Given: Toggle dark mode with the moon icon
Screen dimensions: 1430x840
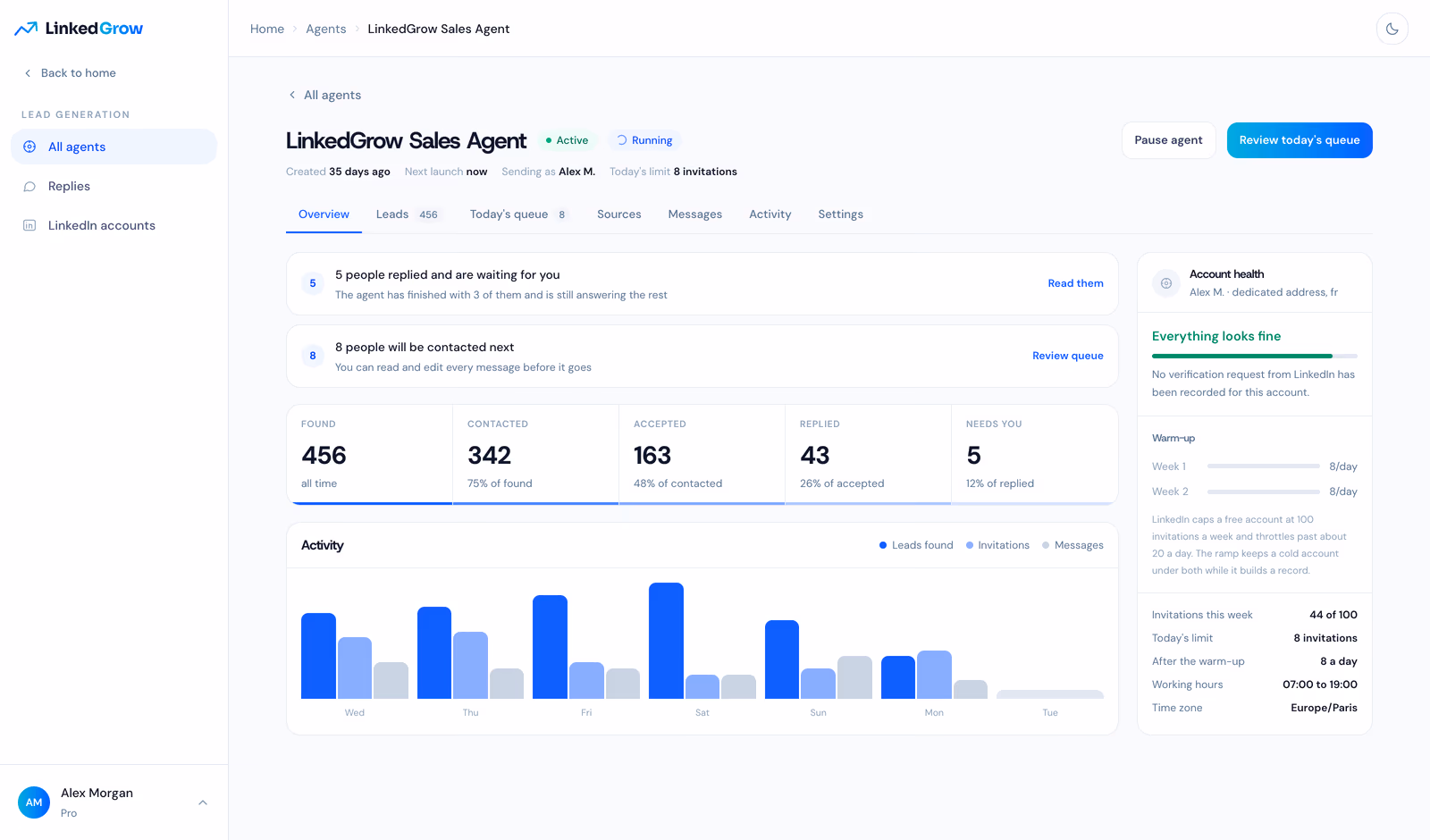Looking at the screenshot, I should (1392, 29).
